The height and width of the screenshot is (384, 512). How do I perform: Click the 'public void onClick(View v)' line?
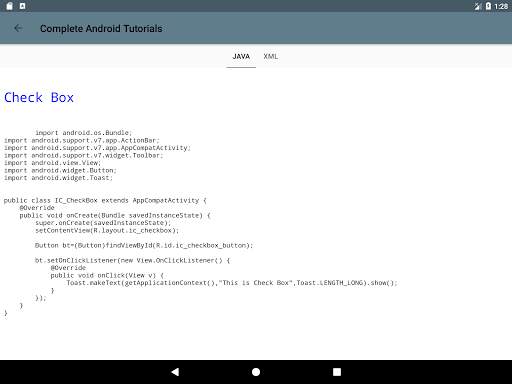pyautogui.click(x=107, y=275)
